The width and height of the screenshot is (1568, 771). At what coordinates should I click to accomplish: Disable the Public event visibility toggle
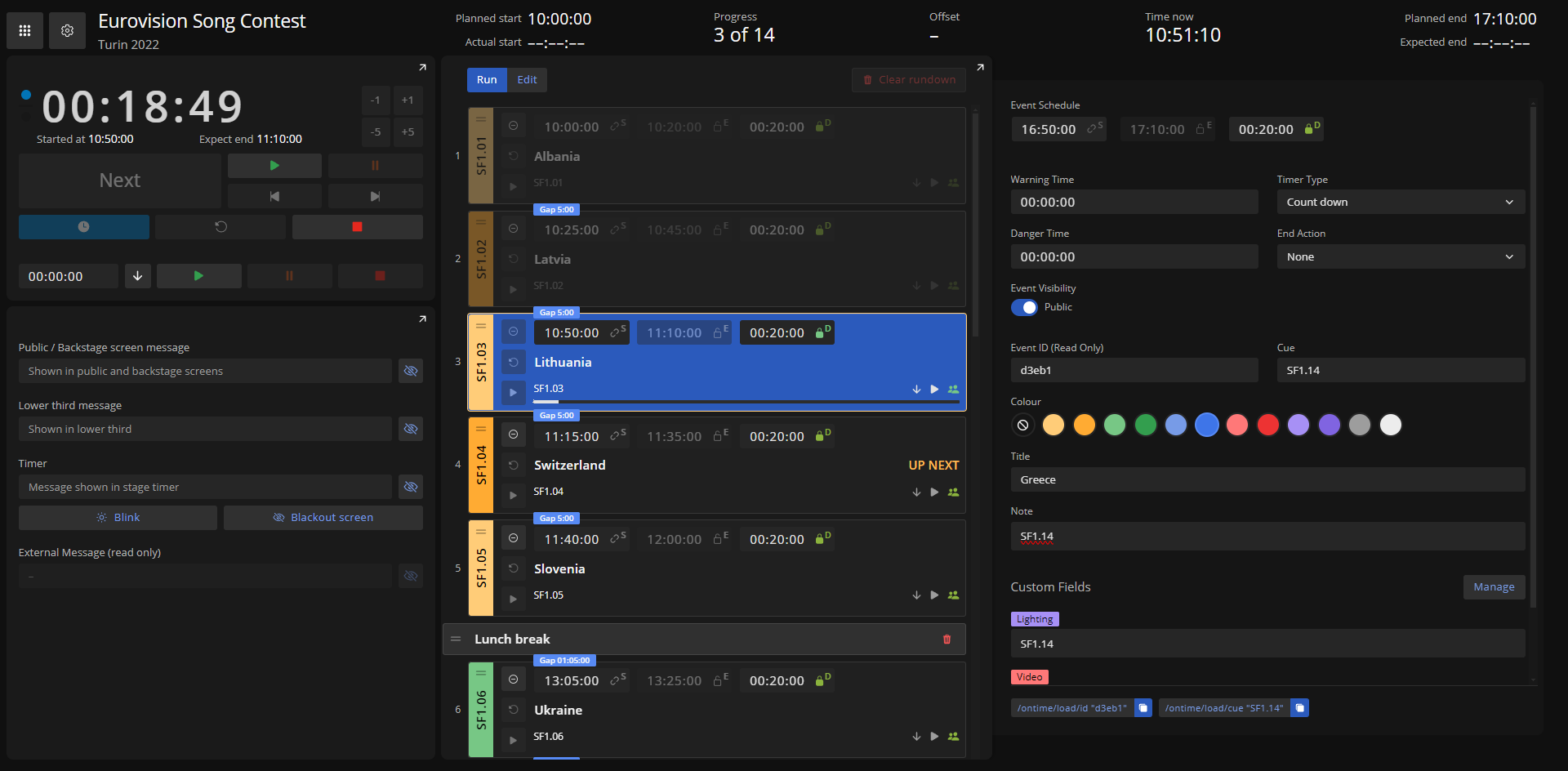coord(1024,307)
